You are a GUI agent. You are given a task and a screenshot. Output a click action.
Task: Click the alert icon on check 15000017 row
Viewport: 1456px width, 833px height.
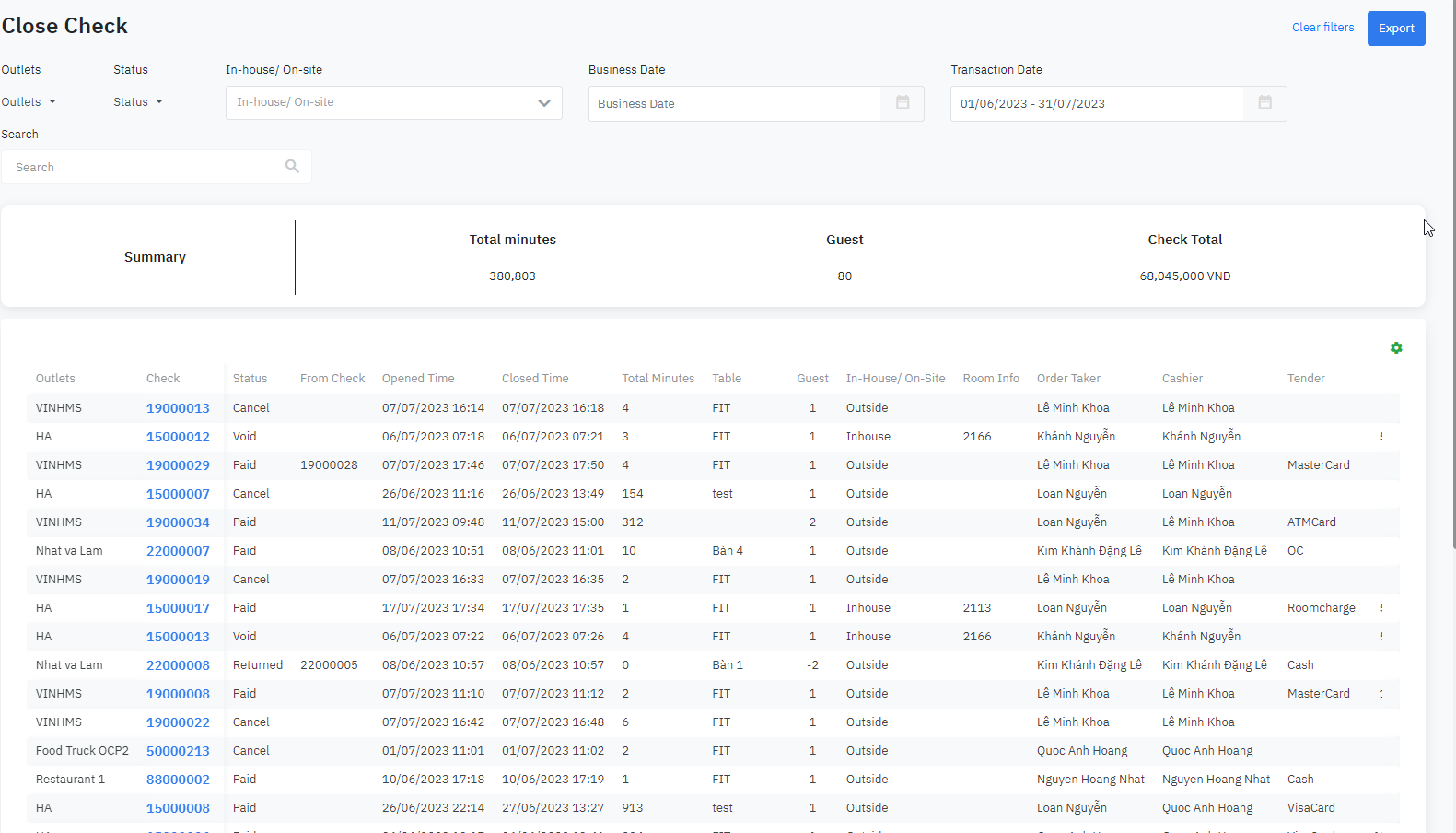[1381, 608]
